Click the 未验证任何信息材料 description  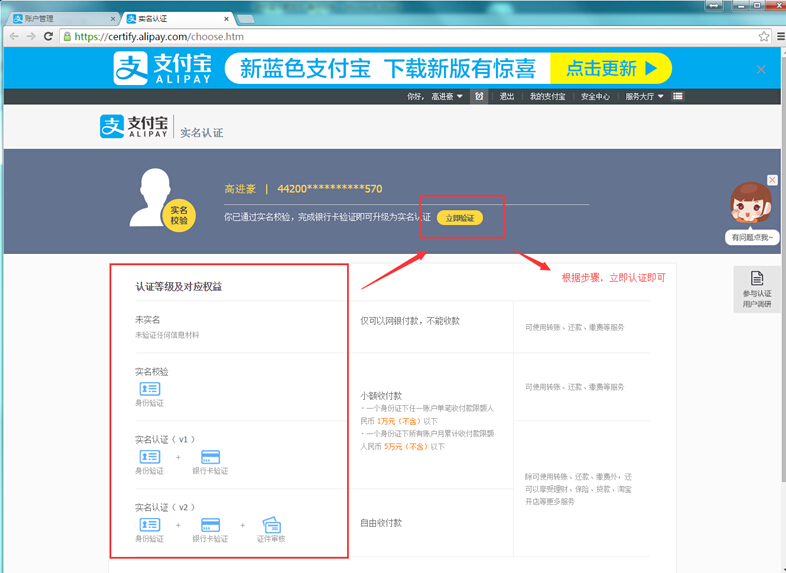[x=167, y=335]
